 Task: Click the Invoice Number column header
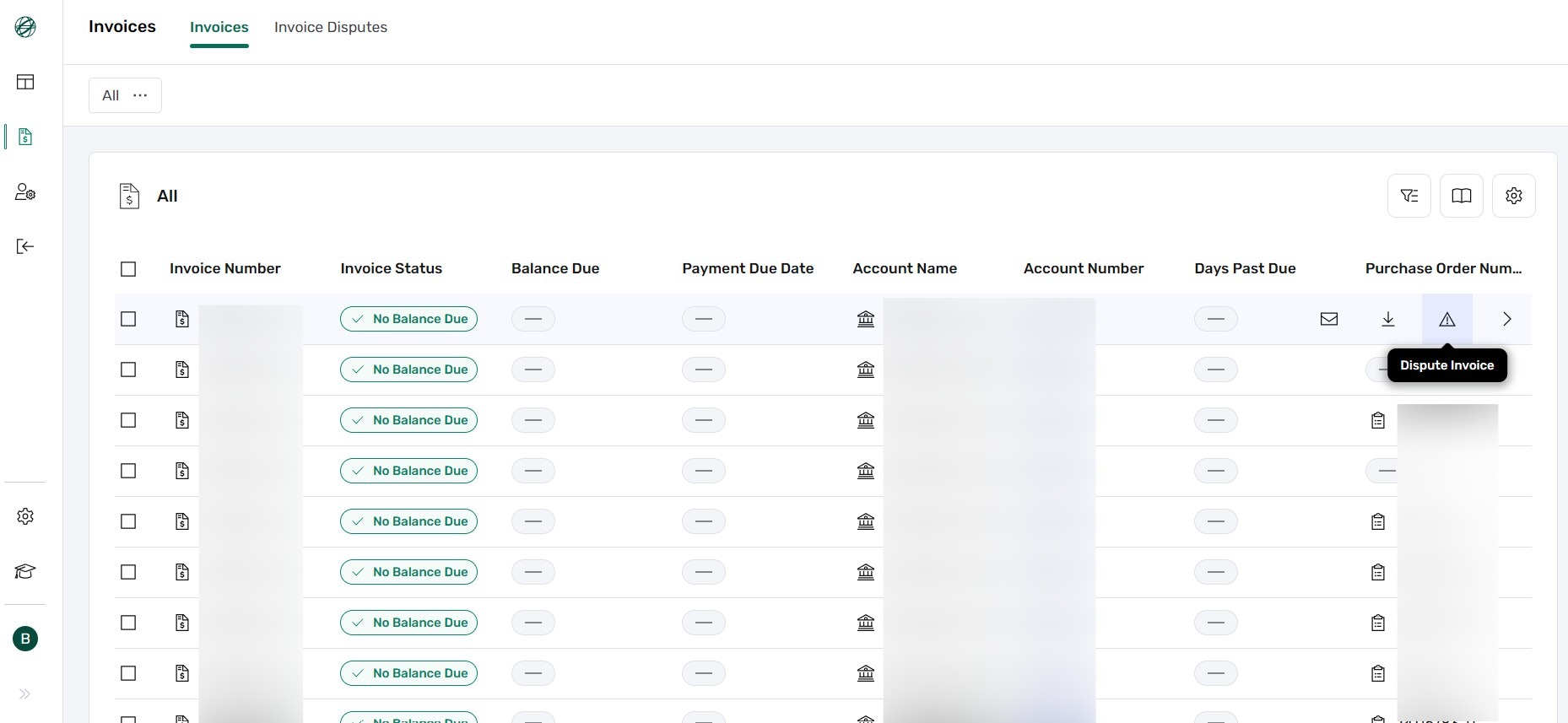click(225, 268)
